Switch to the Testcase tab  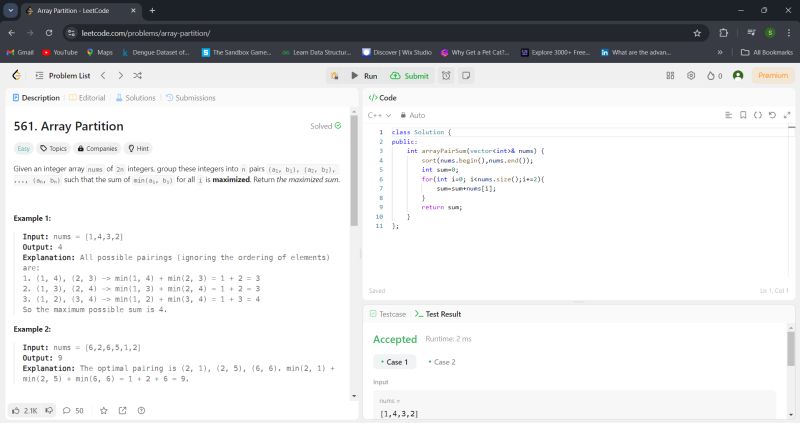(x=388, y=314)
